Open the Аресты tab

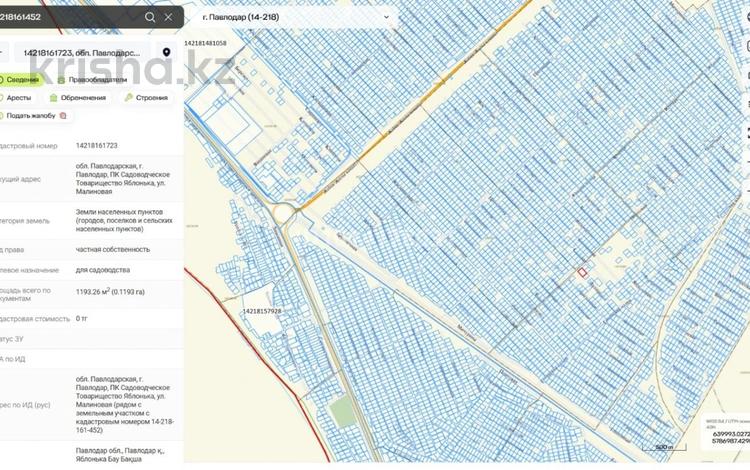click(16, 98)
